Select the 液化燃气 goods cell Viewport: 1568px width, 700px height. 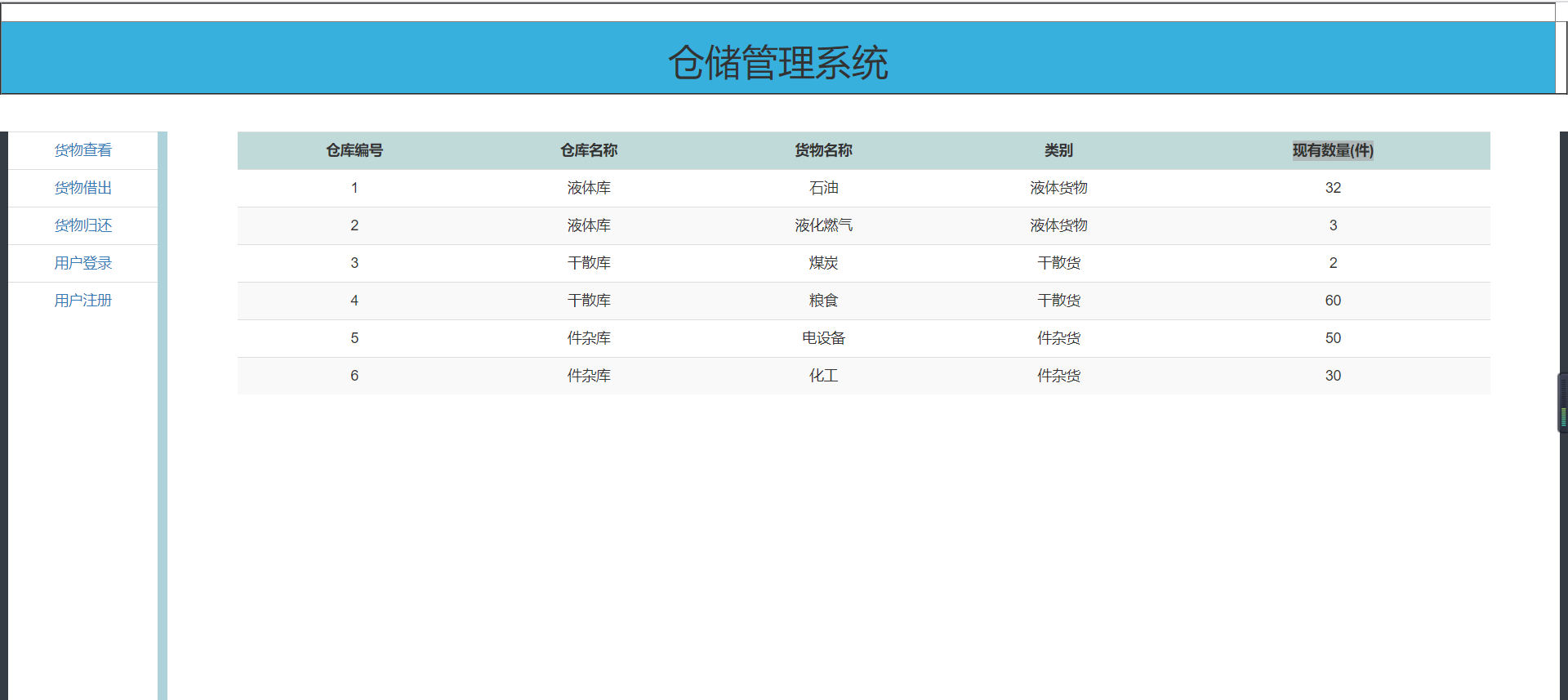[x=823, y=225]
